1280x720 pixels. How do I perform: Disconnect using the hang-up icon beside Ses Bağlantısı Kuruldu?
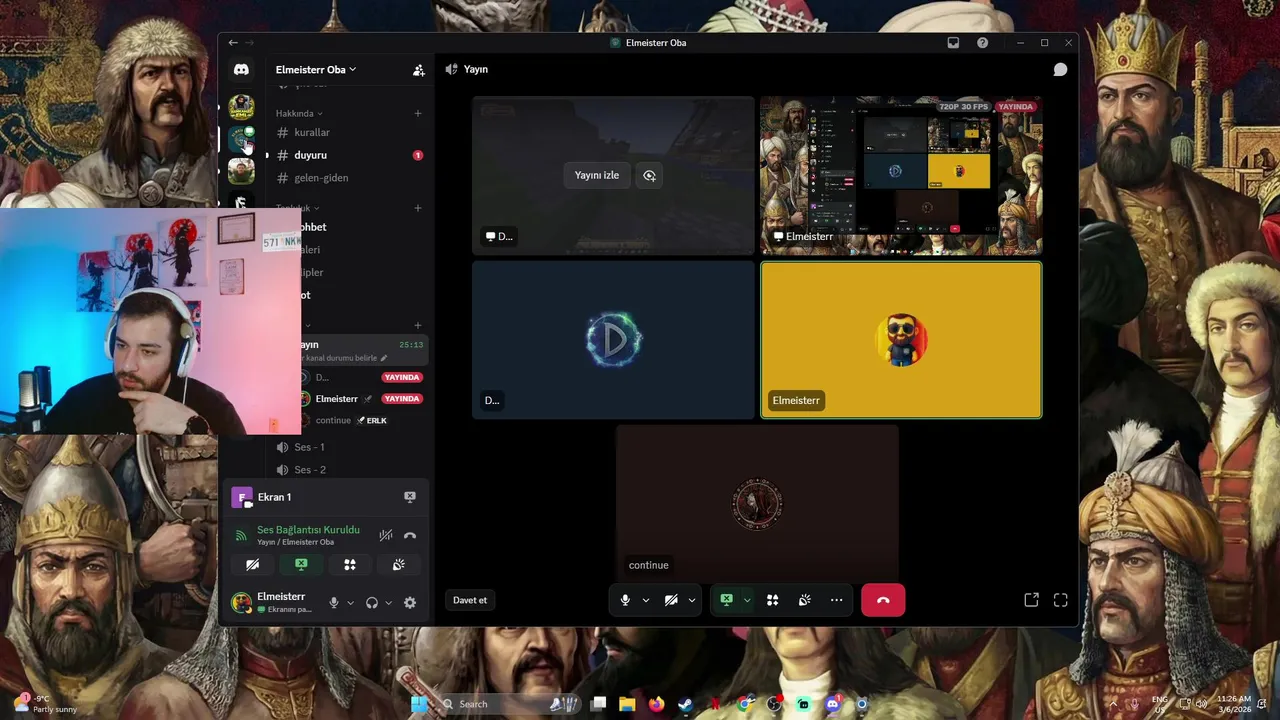click(x=409, y=536)
